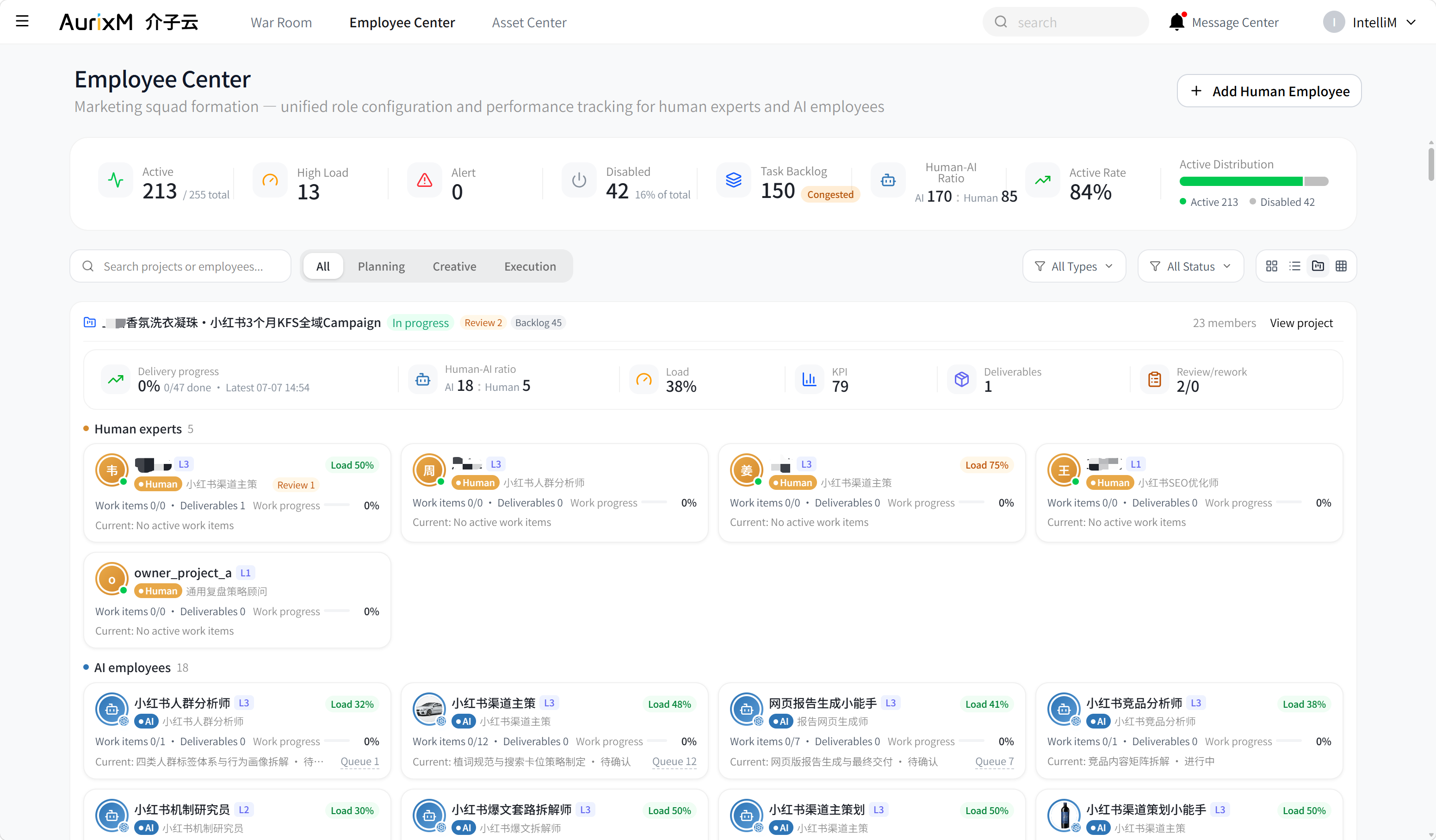Click the Disabled power icon
Viewport: 1436px width, 840px height.
(x=579, y=180)
